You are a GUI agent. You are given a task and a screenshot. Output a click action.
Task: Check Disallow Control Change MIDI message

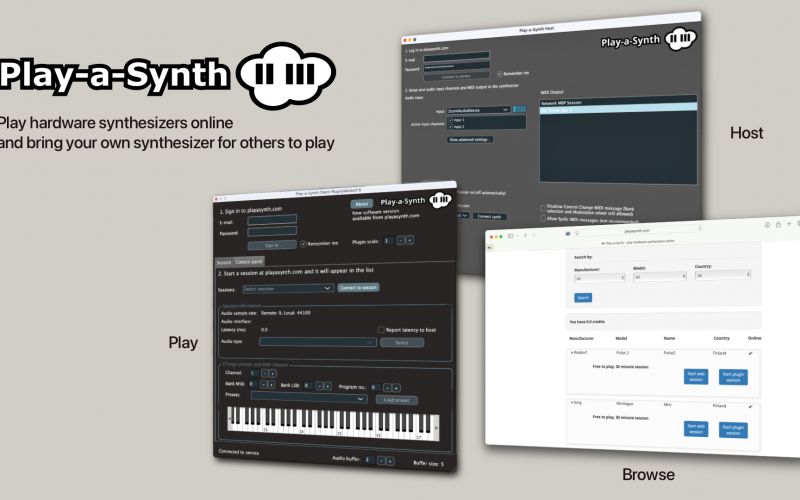tap(543, 207)
